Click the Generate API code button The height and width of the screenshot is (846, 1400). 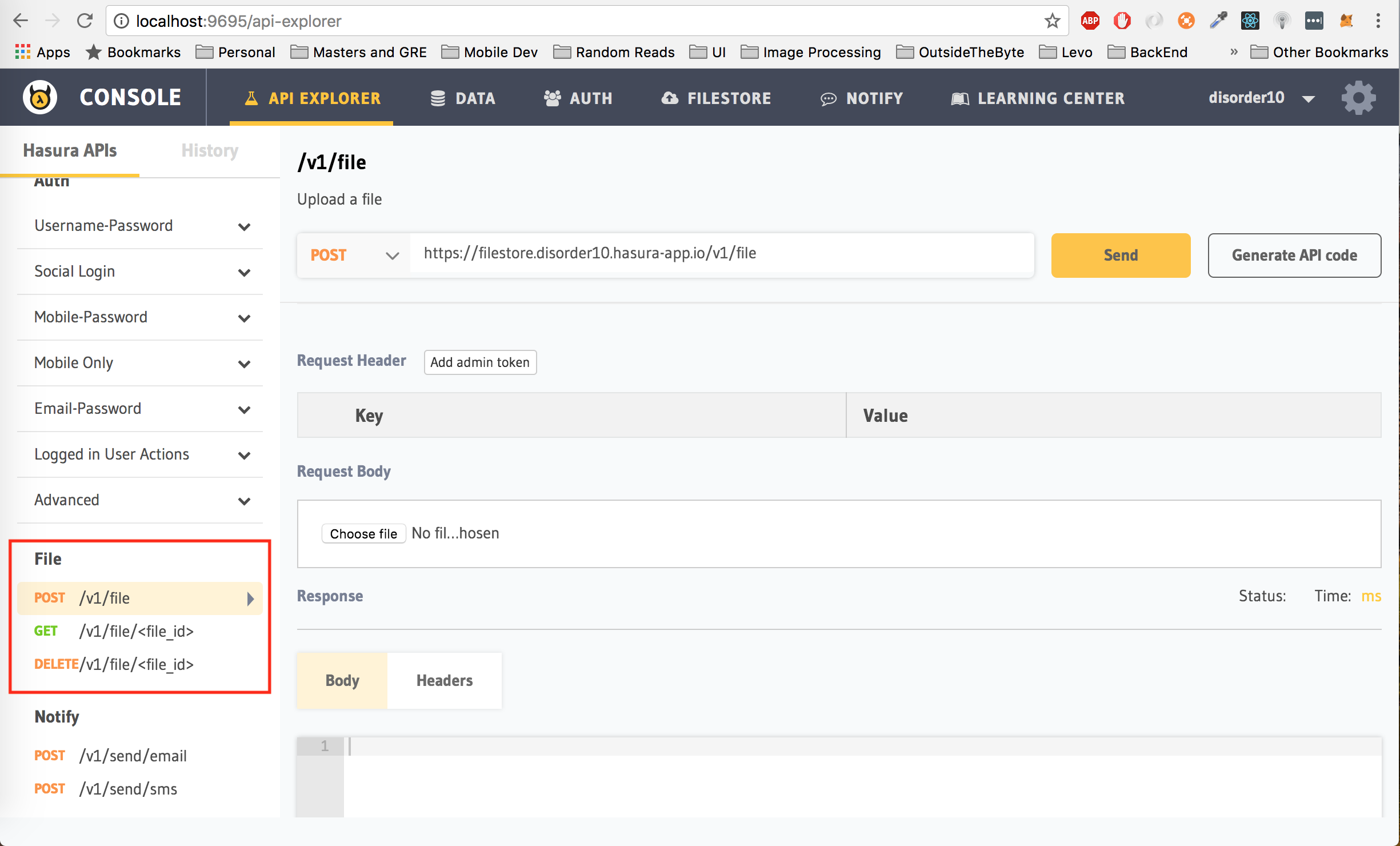[x=1294, y=255]
